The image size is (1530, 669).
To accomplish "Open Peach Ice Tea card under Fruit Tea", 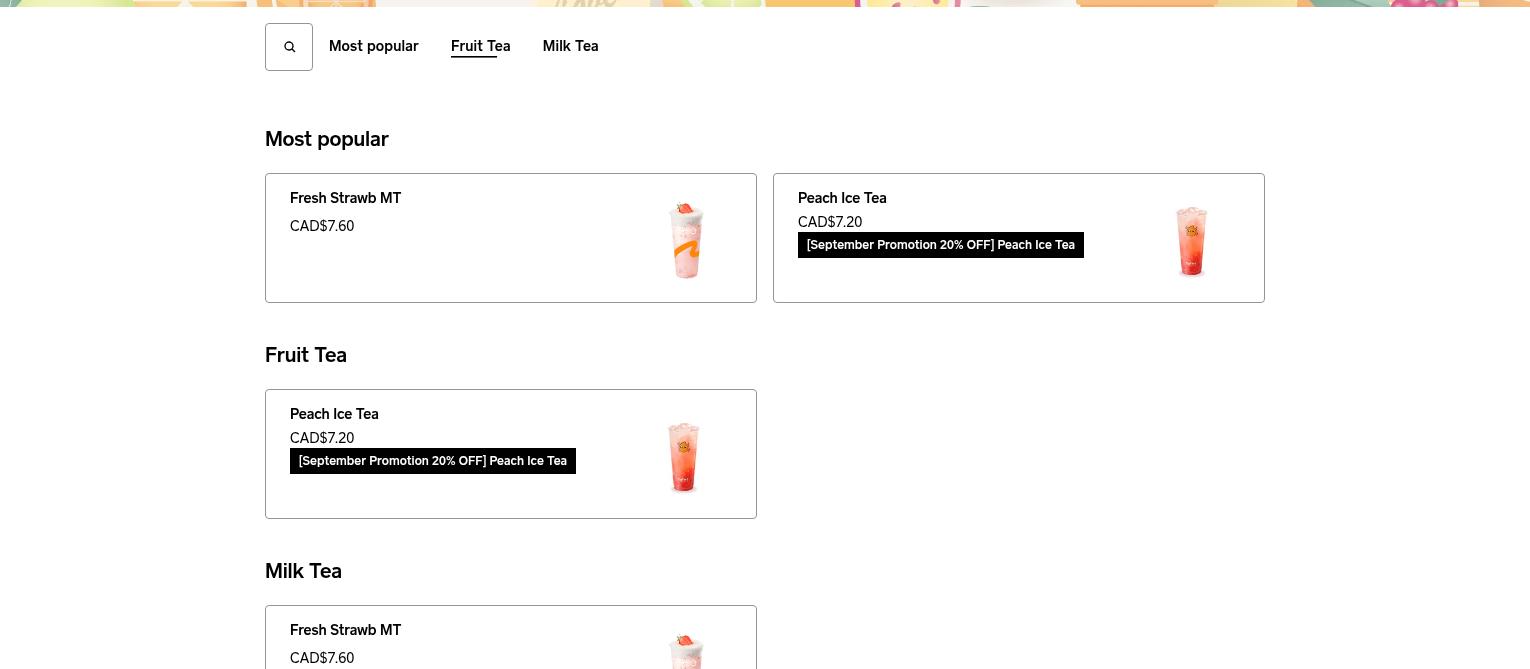I will (511, 454).
